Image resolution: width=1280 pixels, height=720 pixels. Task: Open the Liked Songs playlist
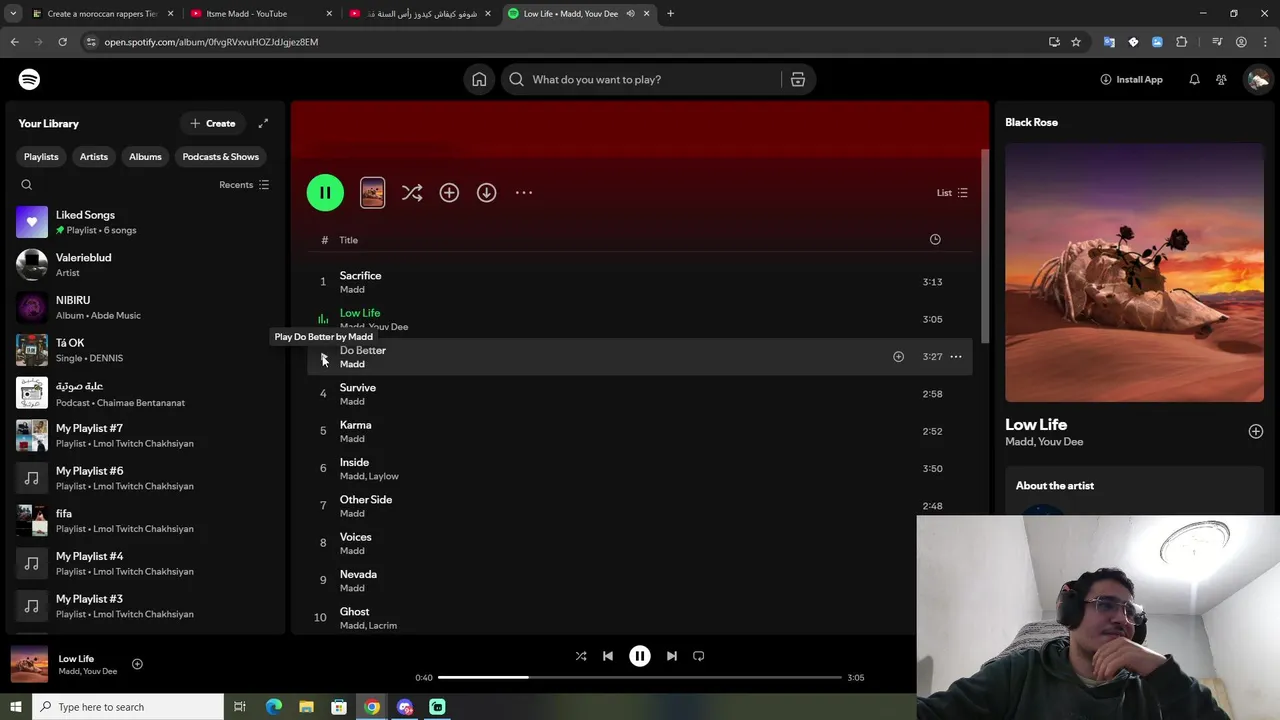145,222
